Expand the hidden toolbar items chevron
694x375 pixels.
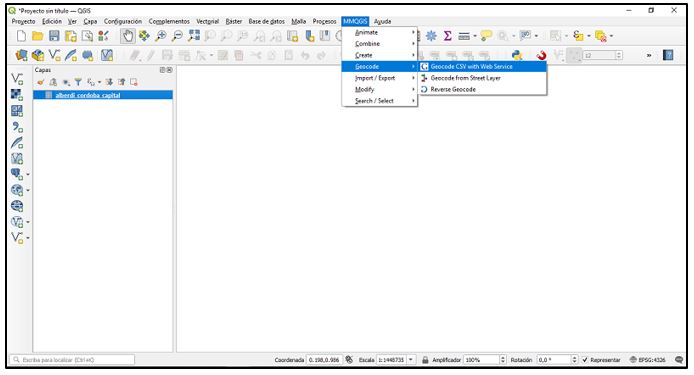pos(648,55)
